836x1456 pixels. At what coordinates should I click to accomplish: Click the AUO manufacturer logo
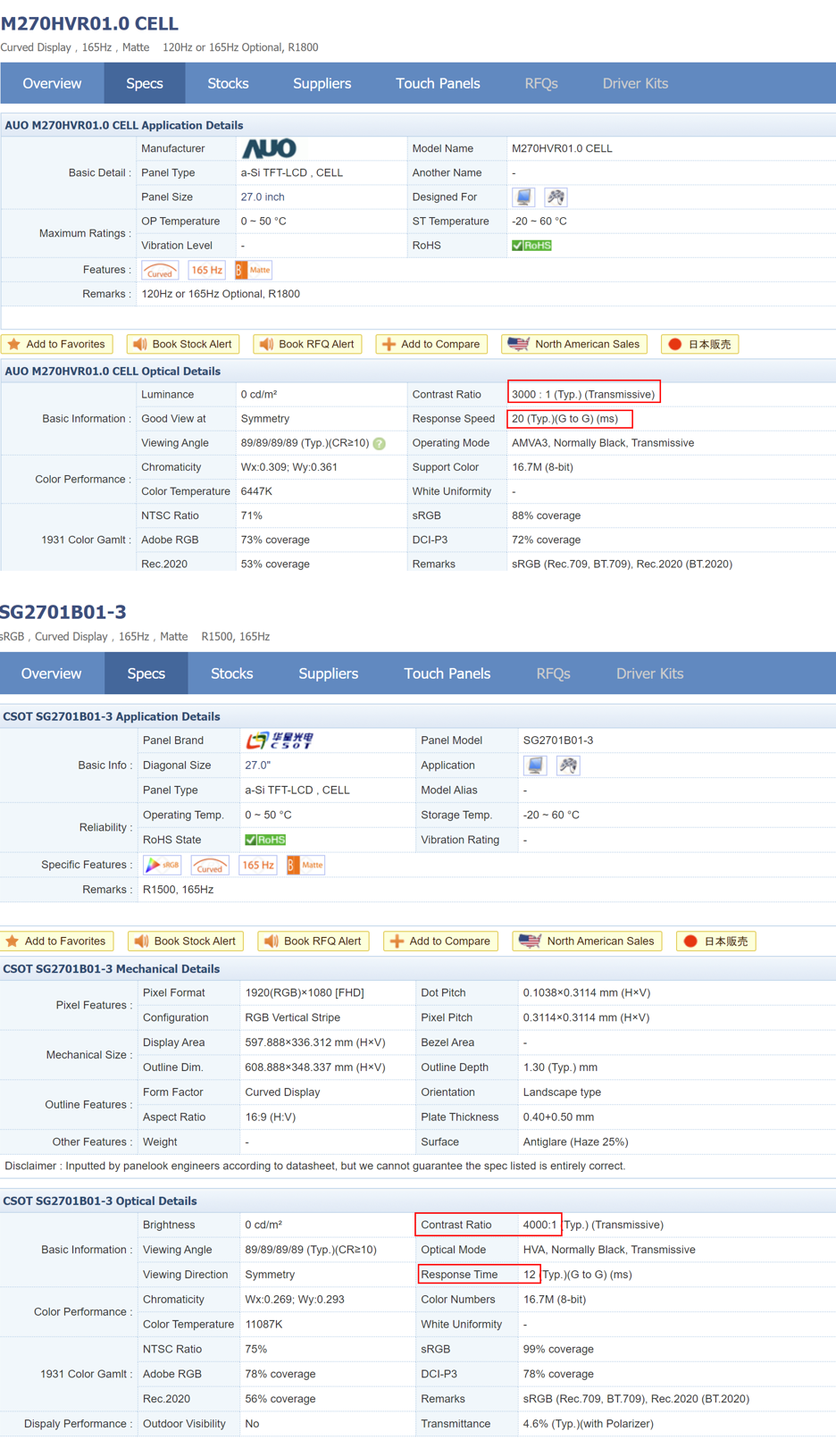(x=269, y=148)
